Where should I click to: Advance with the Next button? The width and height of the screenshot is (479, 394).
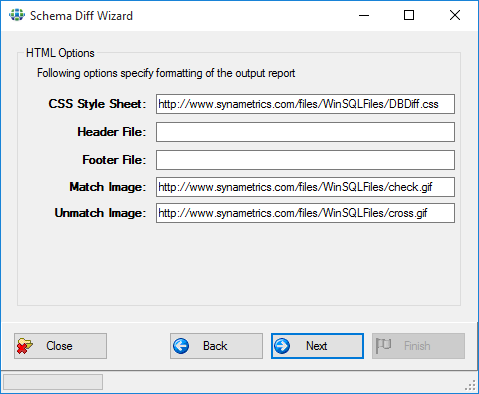317,346
